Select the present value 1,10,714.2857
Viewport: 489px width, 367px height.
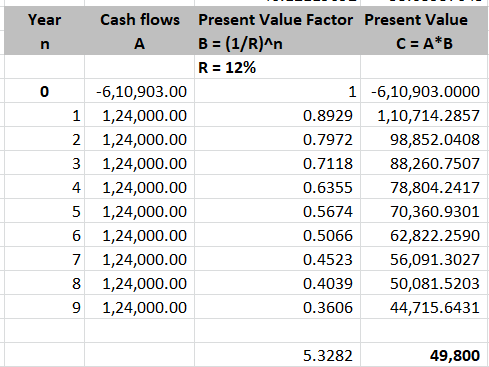[424, 115]
